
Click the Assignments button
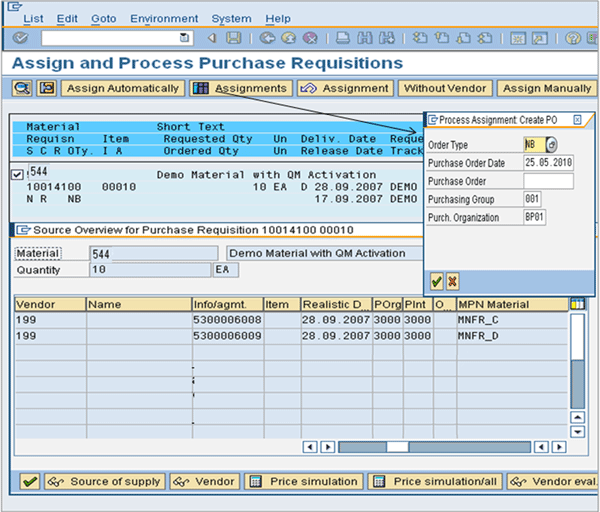(241, 88)
